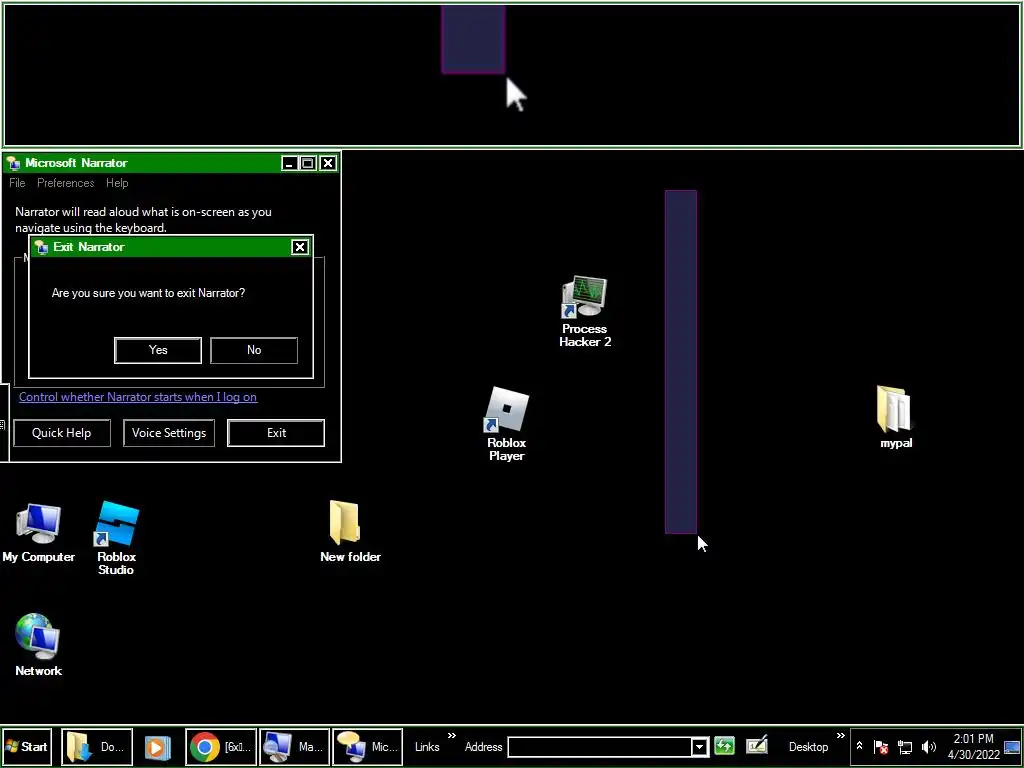Open the network tray icon
This screenshot has height=768, width=1024.
pyautogui.click(x=904, y=747)
